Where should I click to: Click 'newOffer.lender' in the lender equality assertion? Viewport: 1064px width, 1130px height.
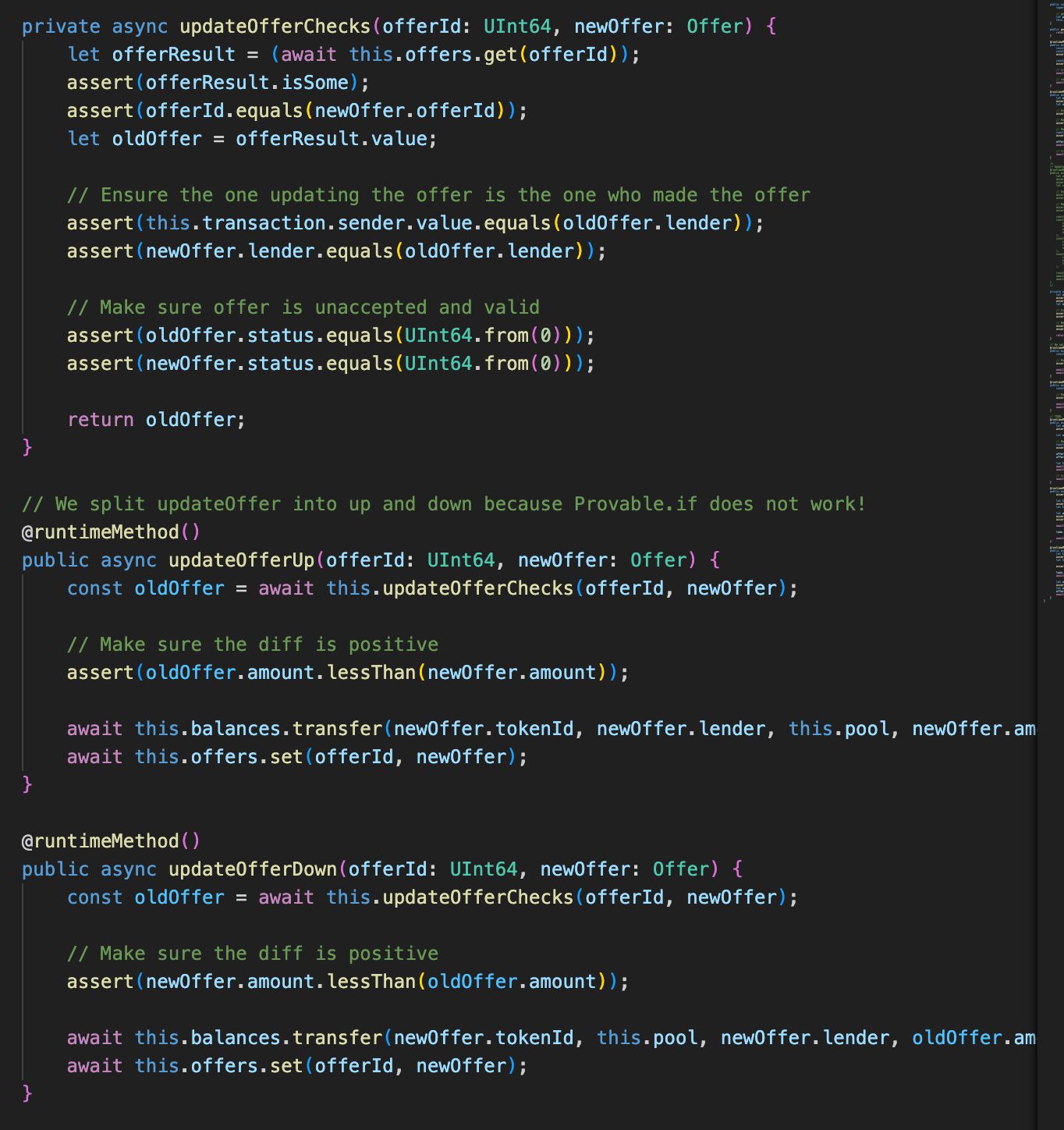(230, 251)
